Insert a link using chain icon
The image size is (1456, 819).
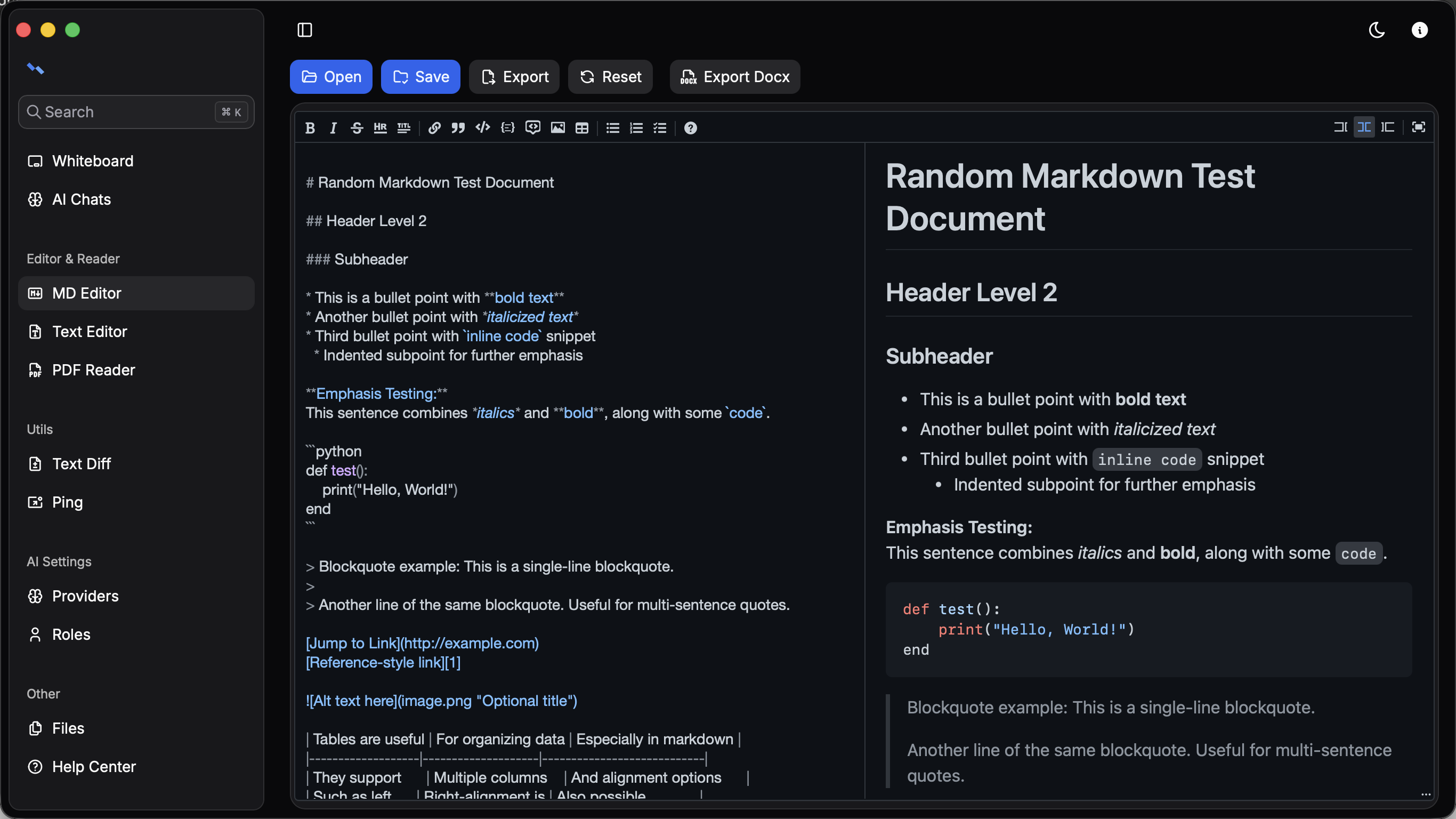pyautogui.click(x=434, y=128)
